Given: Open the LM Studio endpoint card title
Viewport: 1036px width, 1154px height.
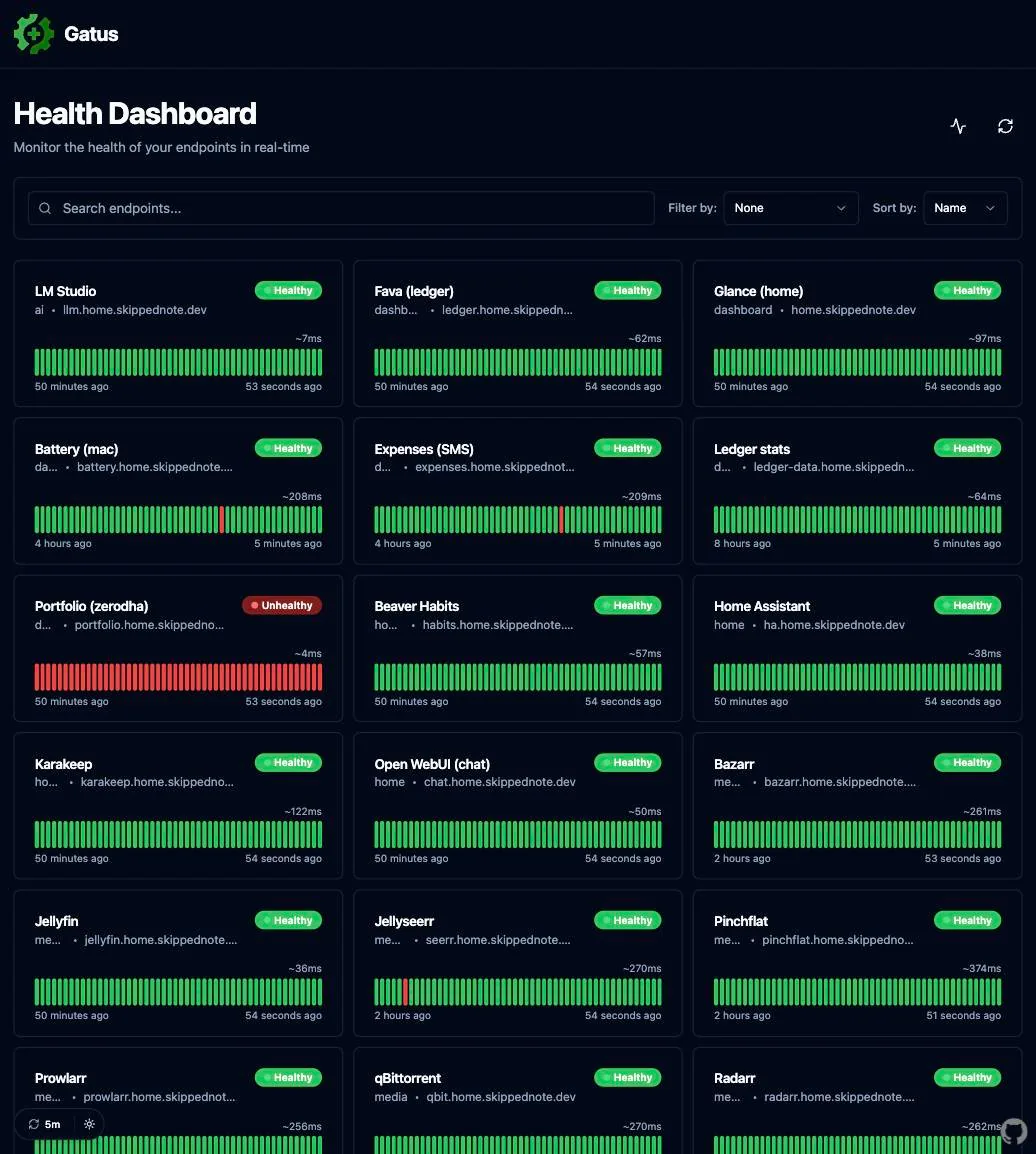Looking at the screenshot, I should click(65, 291).
